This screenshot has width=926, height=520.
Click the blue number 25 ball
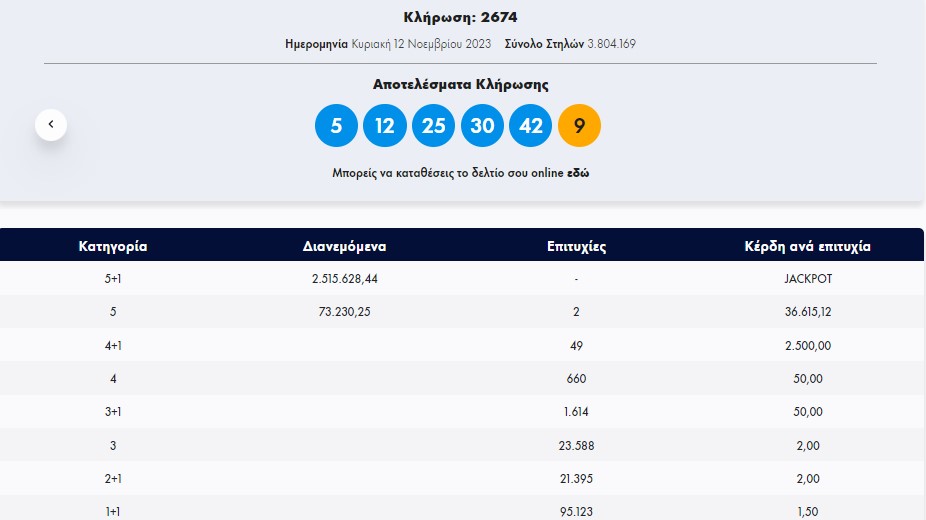(x=433, y=126)
